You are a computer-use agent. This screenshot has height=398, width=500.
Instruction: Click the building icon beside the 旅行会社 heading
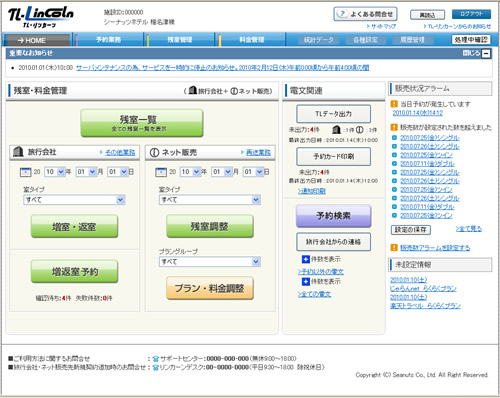pyautogui.click(x=18, y=152)
